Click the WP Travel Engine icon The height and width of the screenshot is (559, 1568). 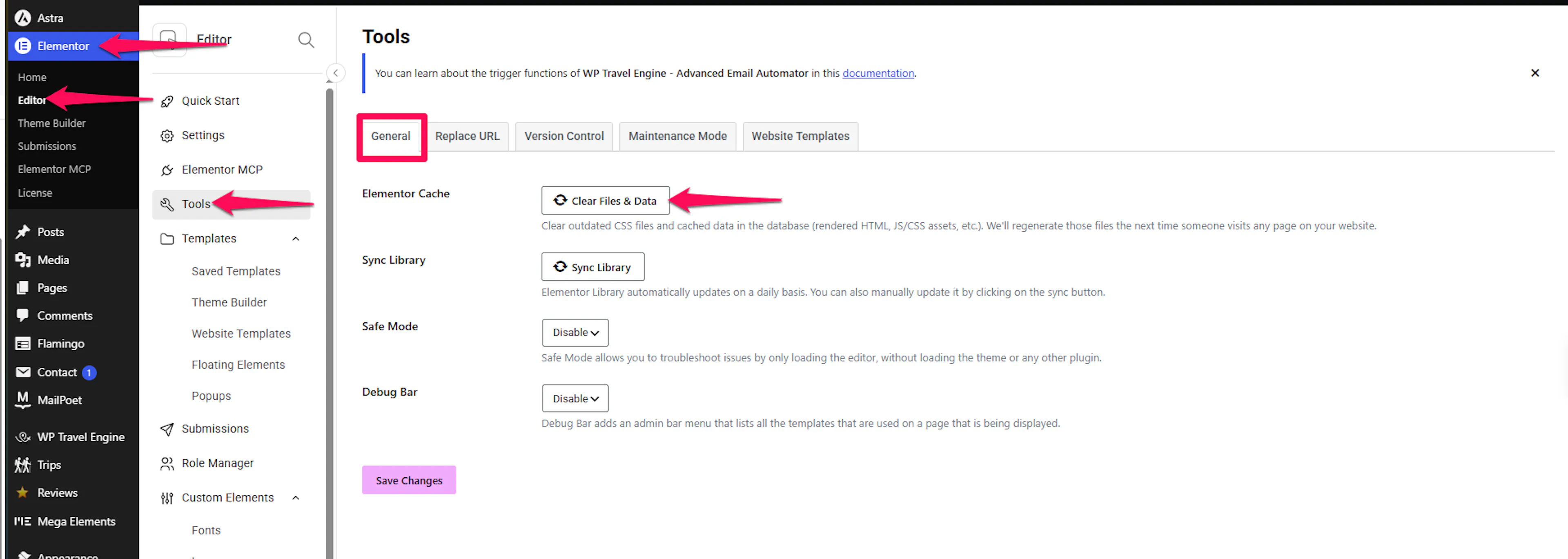[x=22, y=437]
